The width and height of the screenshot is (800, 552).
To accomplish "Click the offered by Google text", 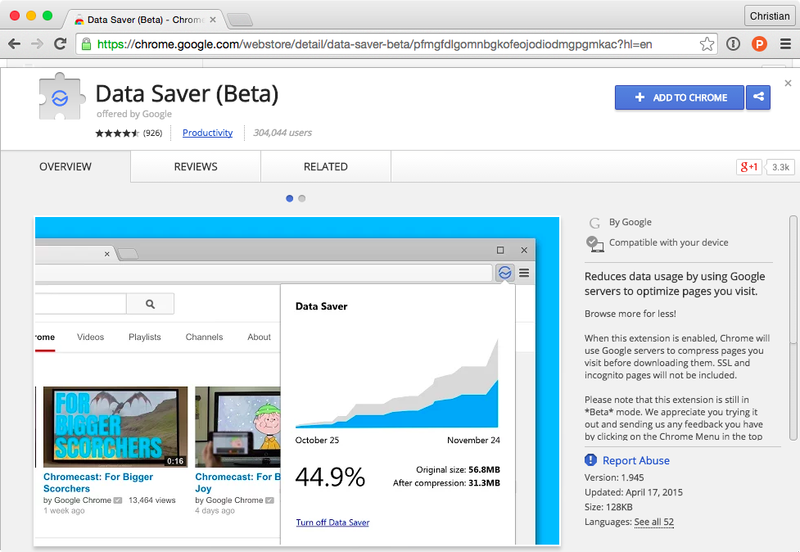I will 134,114.
